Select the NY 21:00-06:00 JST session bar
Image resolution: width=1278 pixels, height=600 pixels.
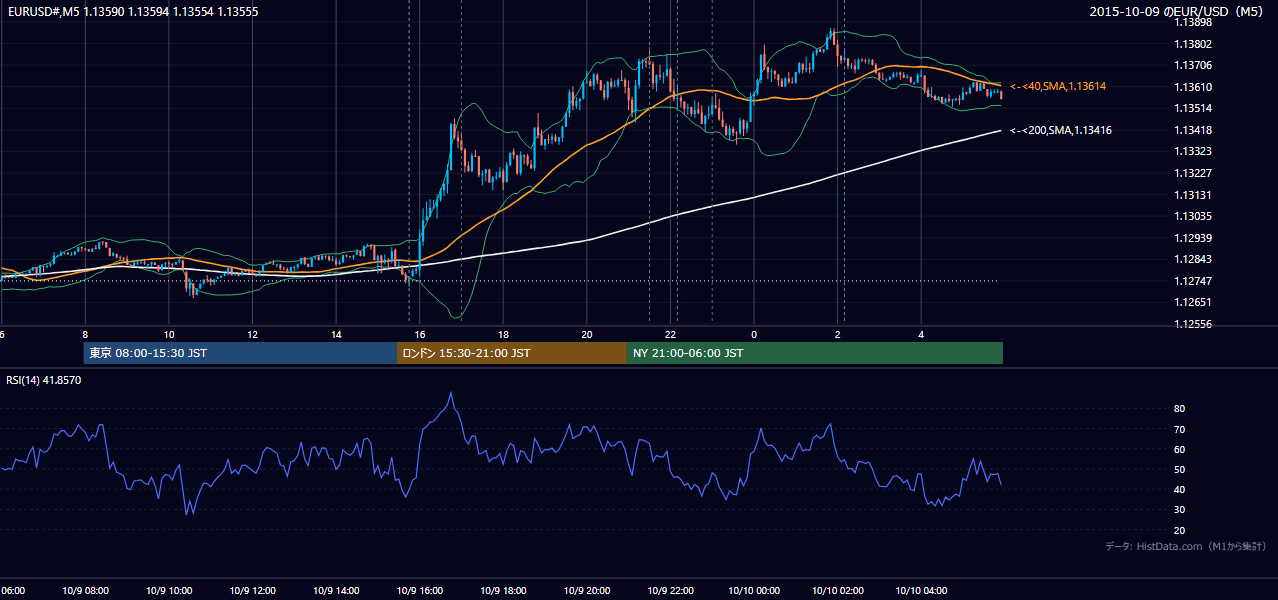tap(815, 353)
